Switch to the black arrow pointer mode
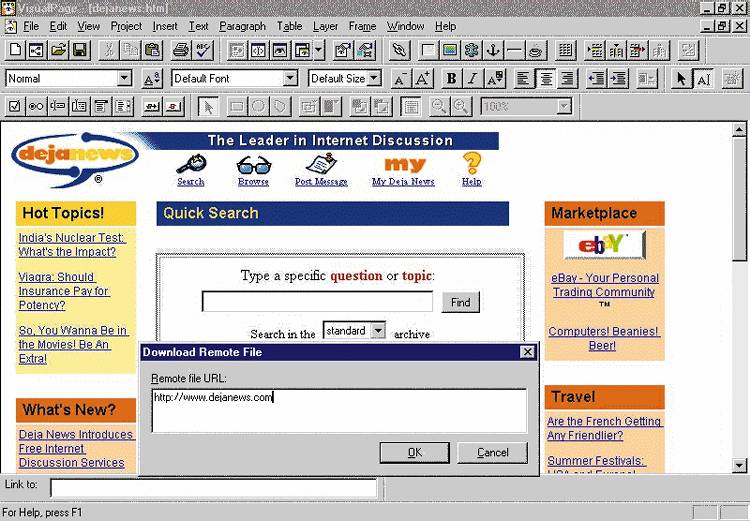The width and height of the screenshot is (750, 521). tap(681, 78)
